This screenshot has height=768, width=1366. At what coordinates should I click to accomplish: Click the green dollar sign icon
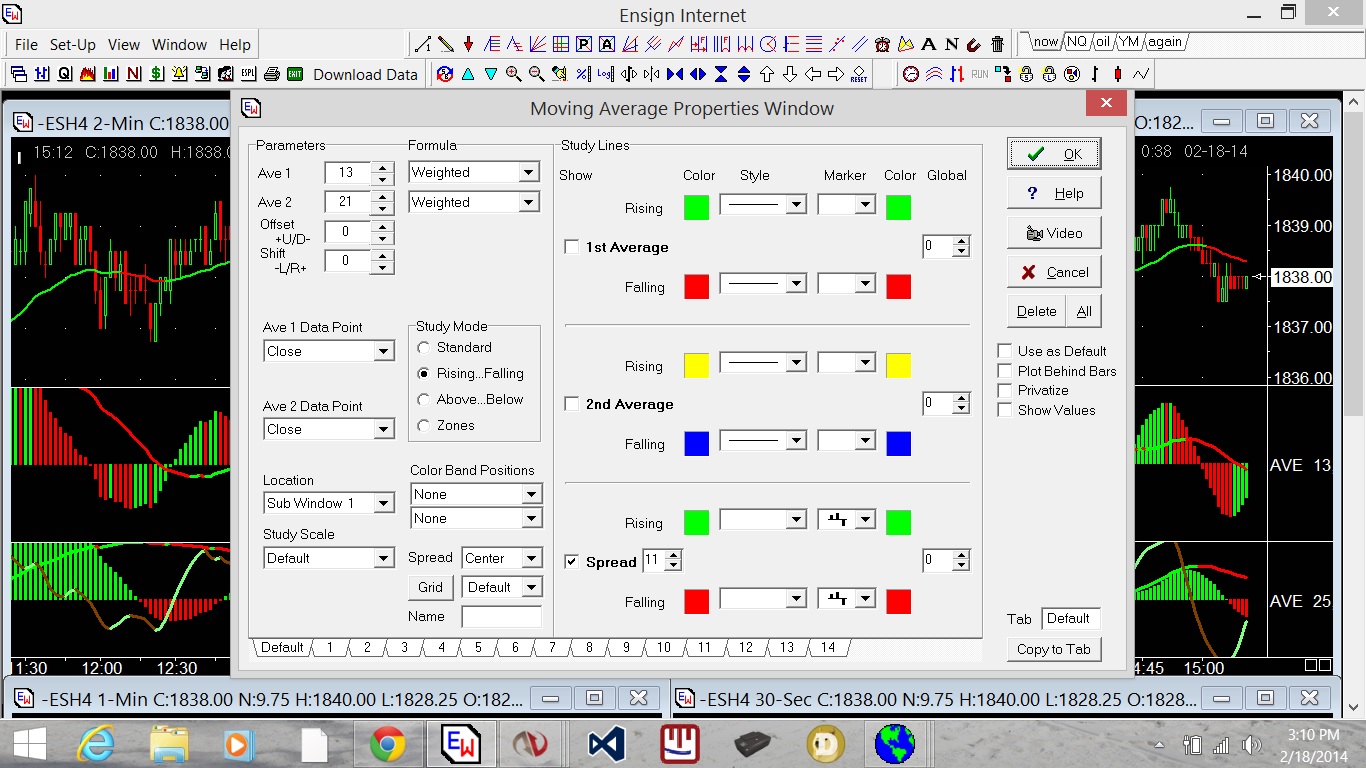157,74
